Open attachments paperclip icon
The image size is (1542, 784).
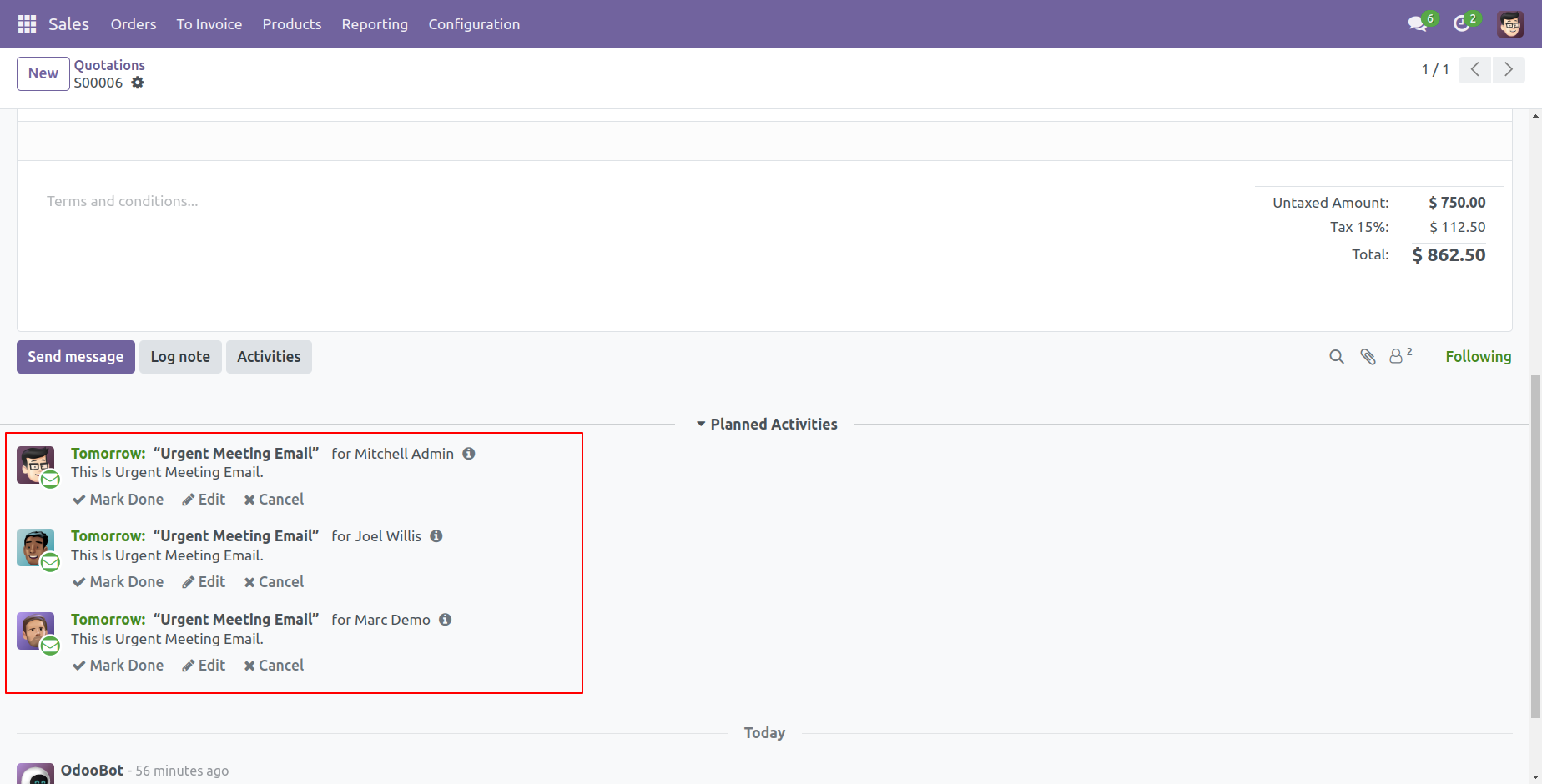pyautogui.click(x=1368, y=357)
